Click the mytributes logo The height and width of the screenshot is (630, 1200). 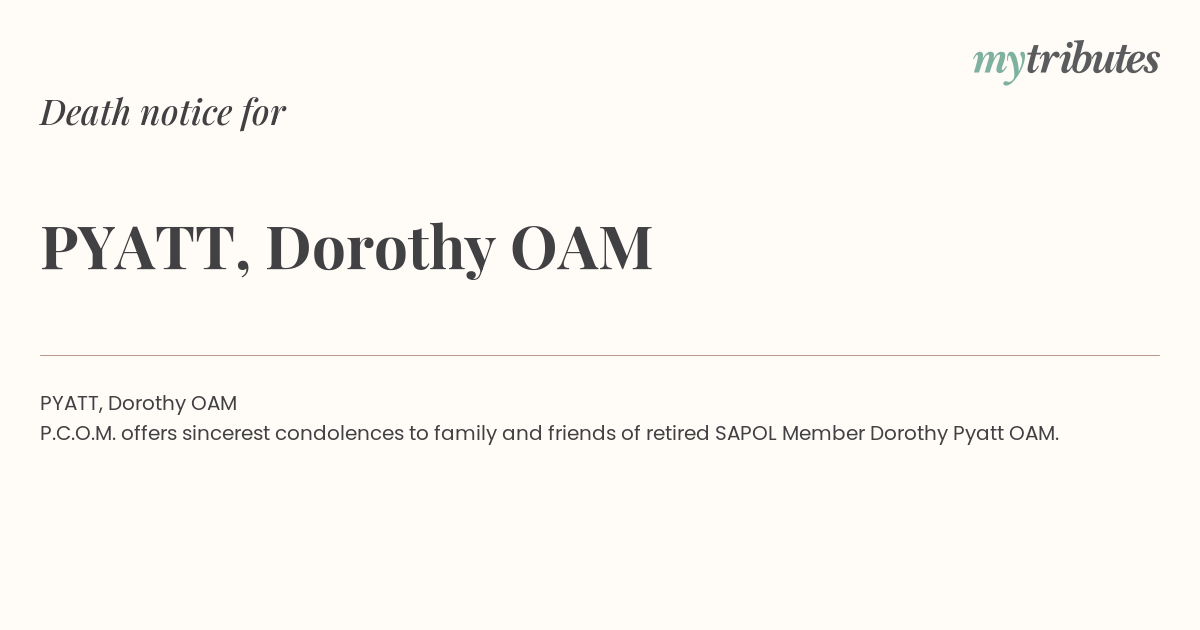pyautogui.click(x=1066, y=62)
